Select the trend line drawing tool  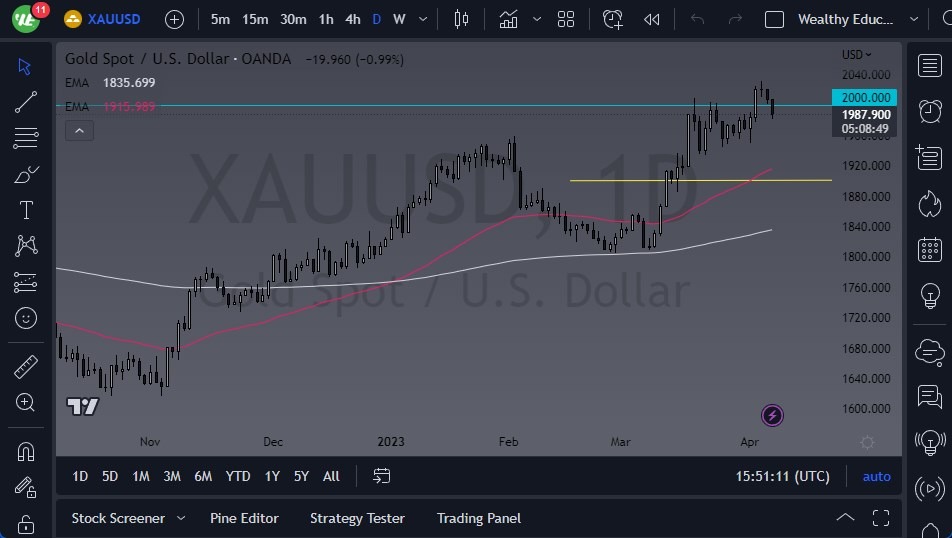coord(25,102)
